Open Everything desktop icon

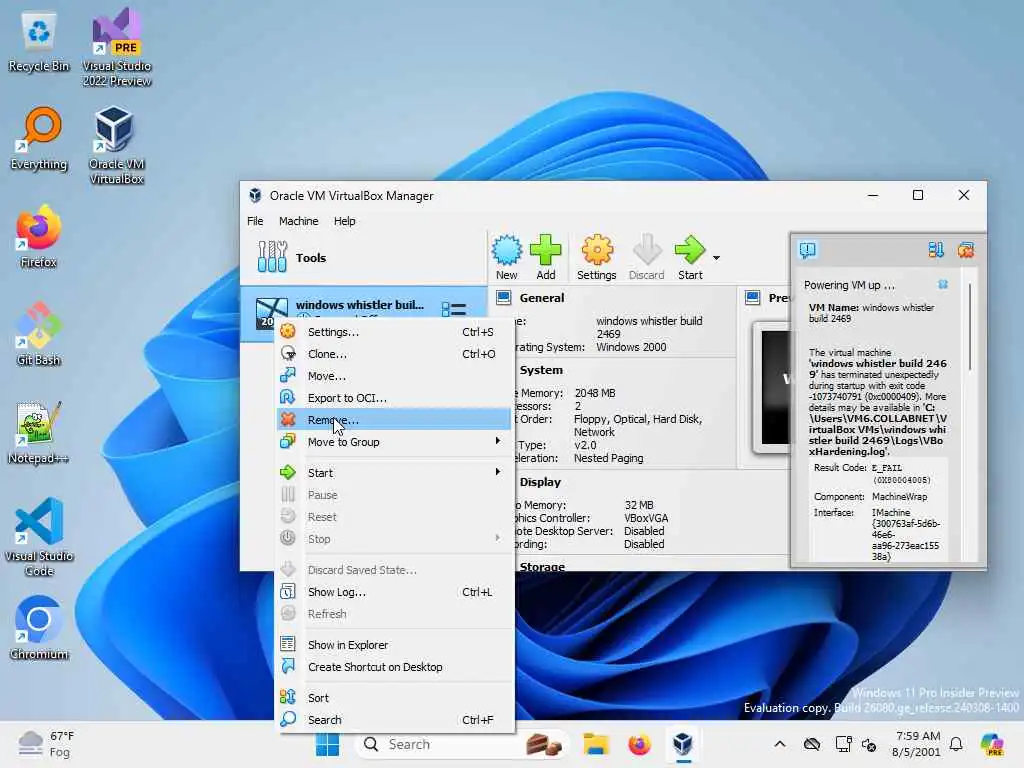[x=39, y=140]
